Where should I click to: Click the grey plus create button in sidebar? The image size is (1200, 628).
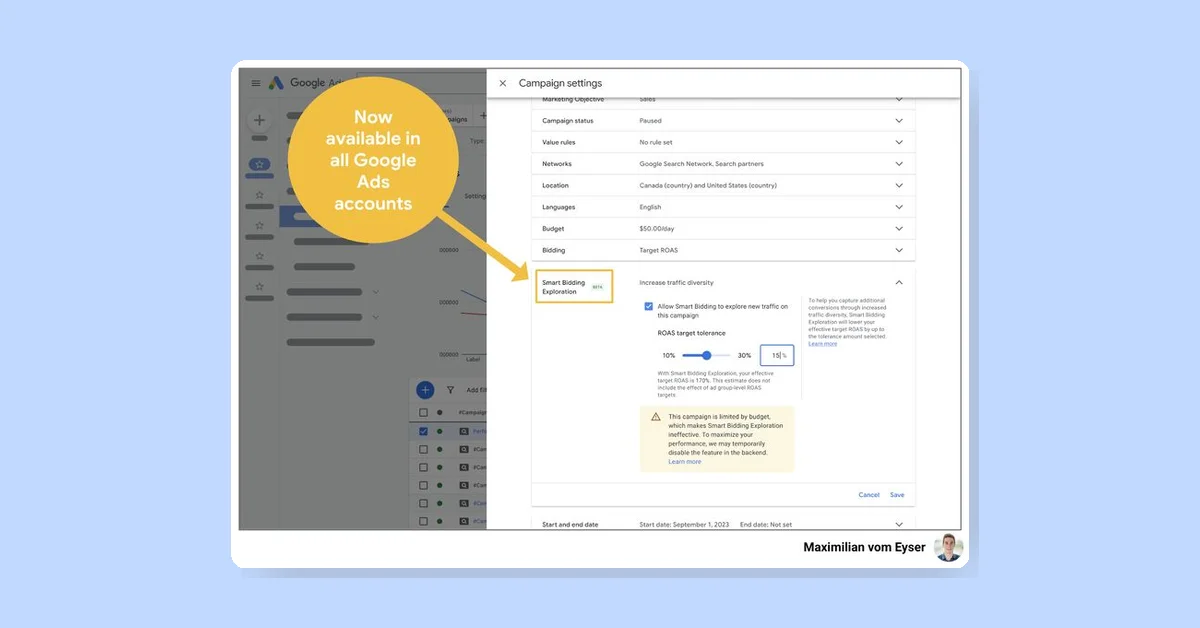point(259,120)
